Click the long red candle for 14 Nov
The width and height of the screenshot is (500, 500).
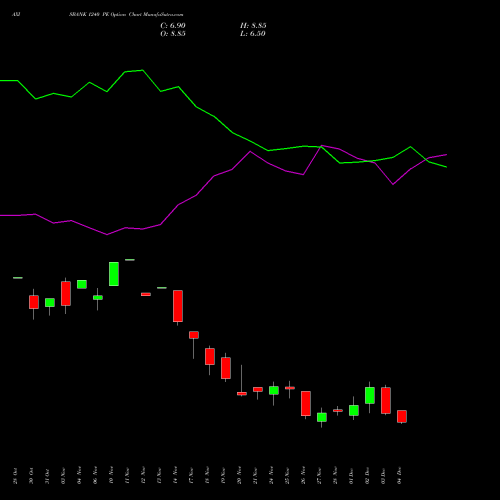[178, 306]
